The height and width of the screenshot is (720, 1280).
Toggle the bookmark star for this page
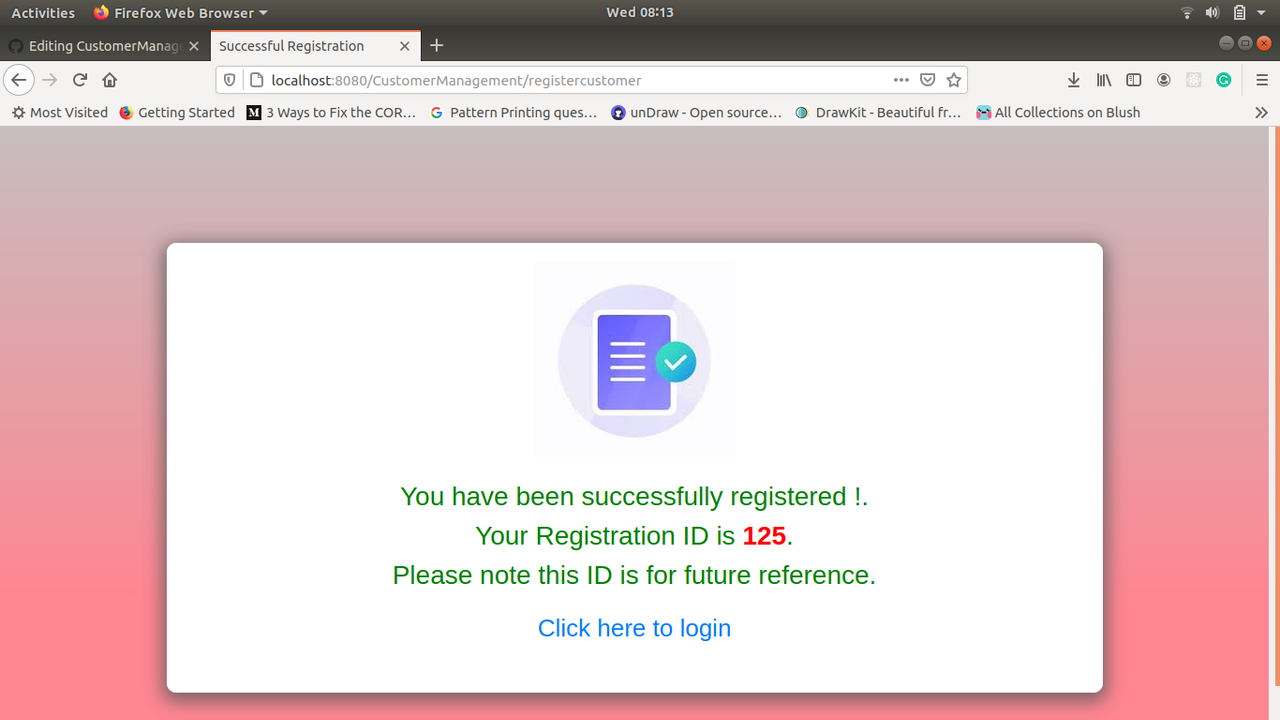[953, 80]
